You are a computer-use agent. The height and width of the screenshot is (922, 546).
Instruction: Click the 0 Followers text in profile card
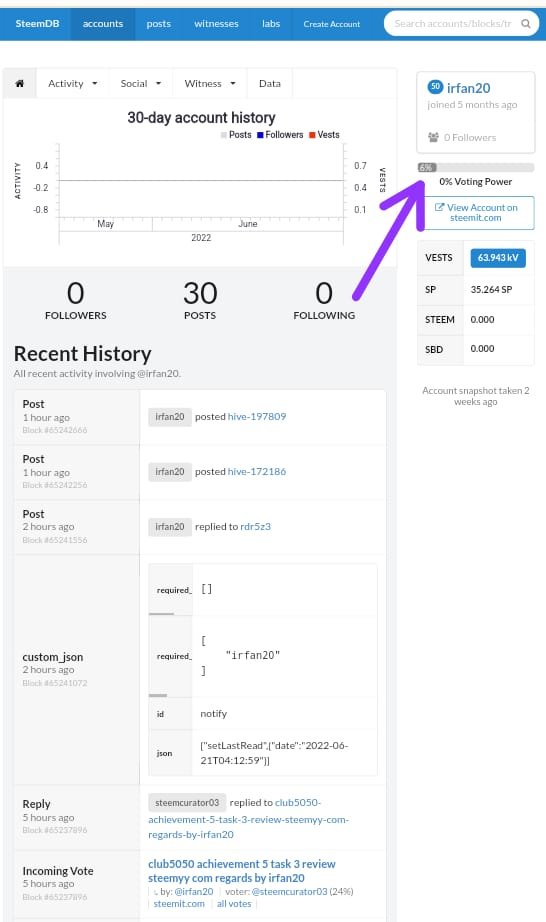(470, 138)
